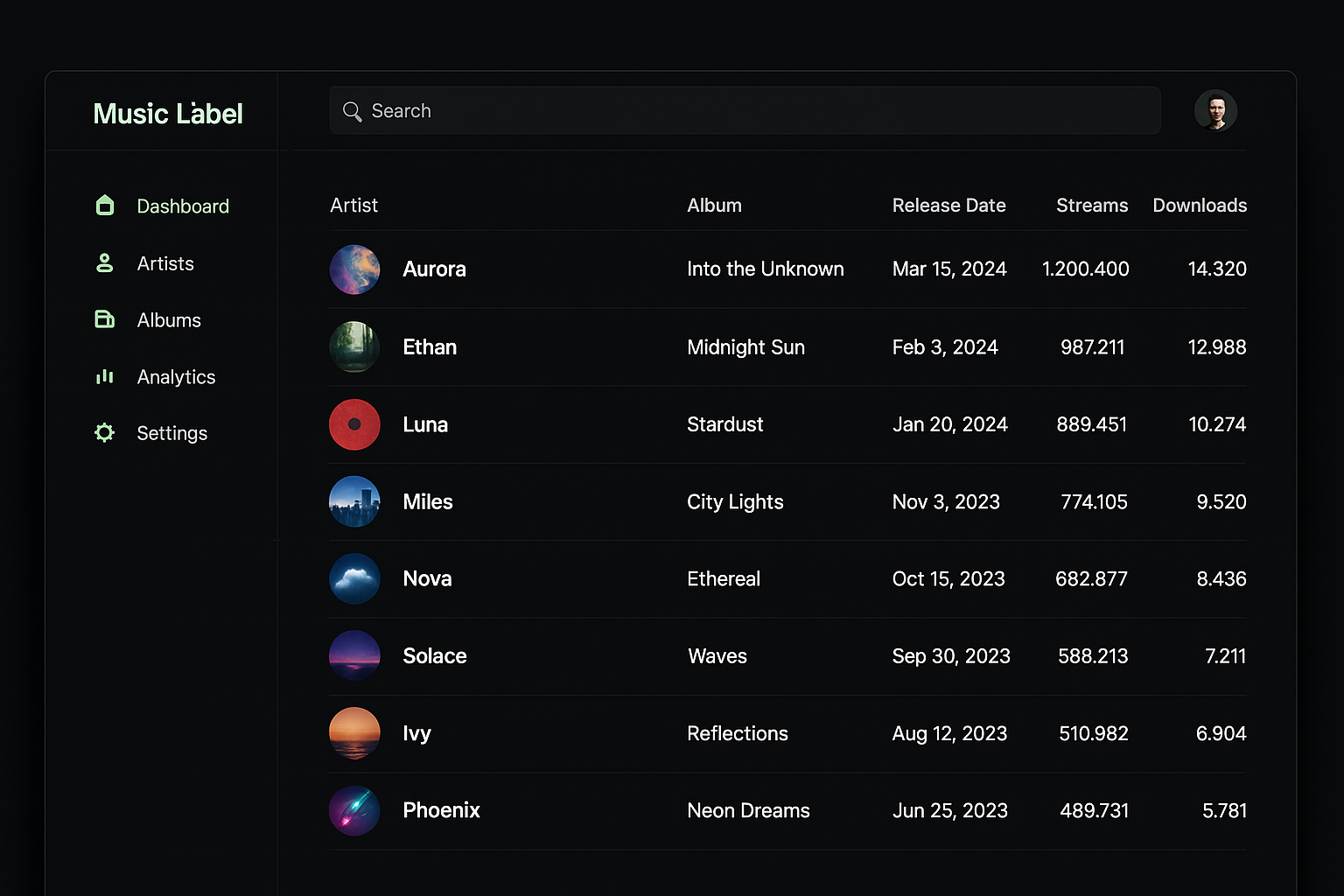Select the Aurora artist avatar
Viewport: 1344px width, 896px height.
point(354,269)
